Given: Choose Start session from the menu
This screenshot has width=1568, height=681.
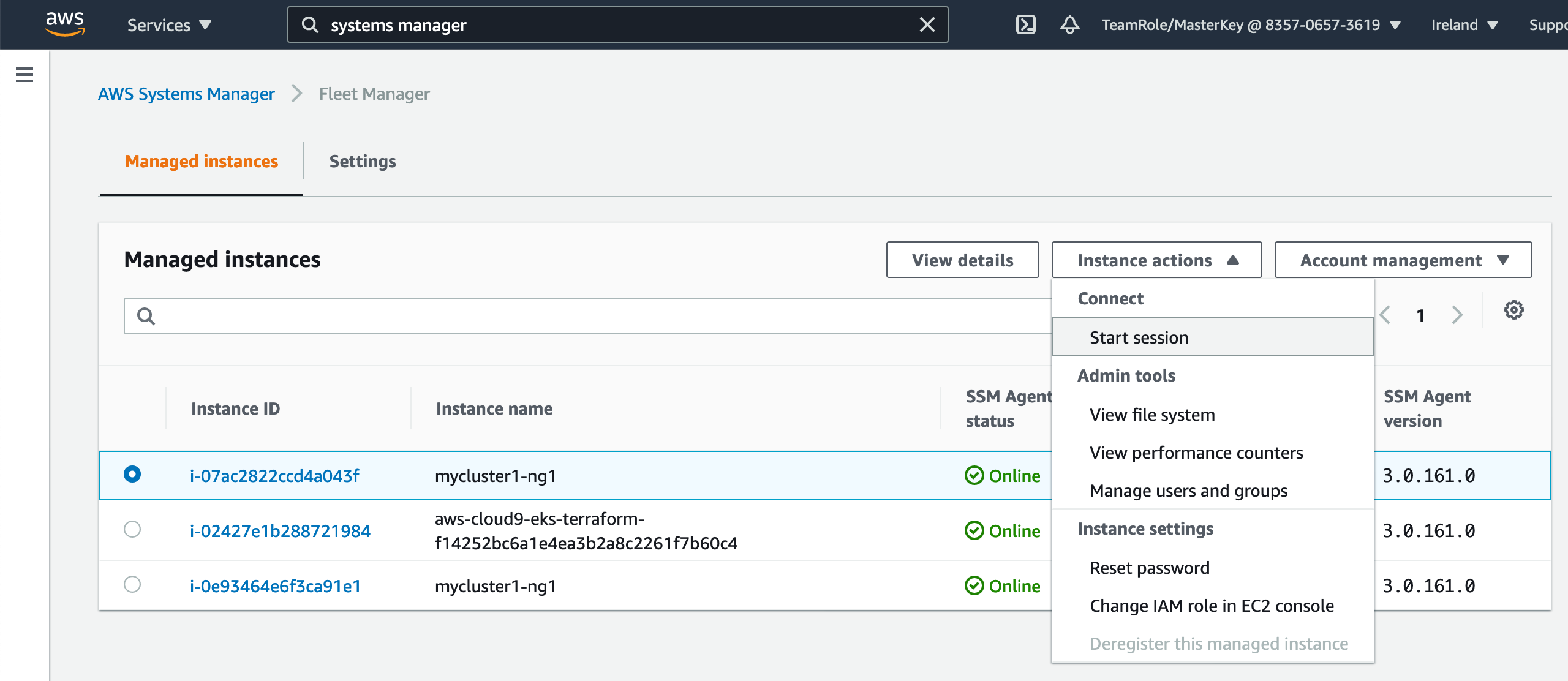Looking at the screenshot, I should [x=1213, y=337].
